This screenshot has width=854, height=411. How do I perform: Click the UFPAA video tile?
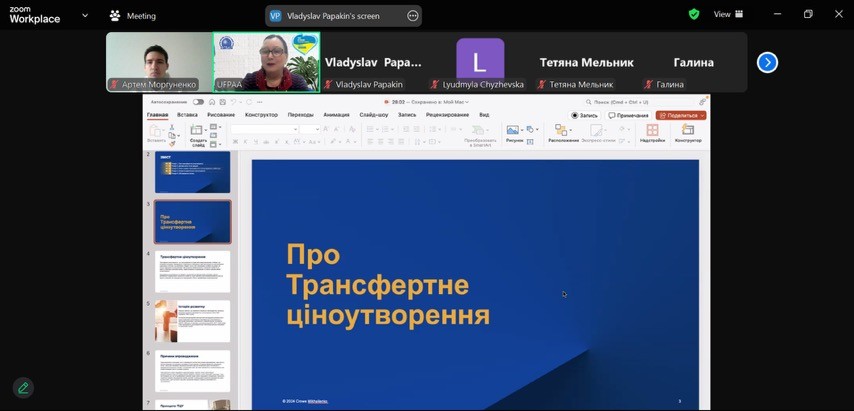pos(266,62)
